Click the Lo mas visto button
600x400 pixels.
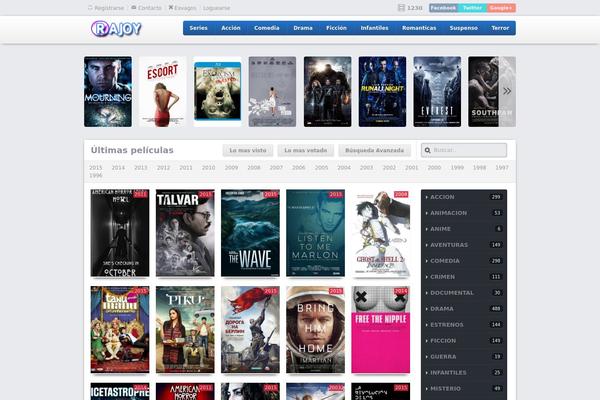click(x=247, y=150)
